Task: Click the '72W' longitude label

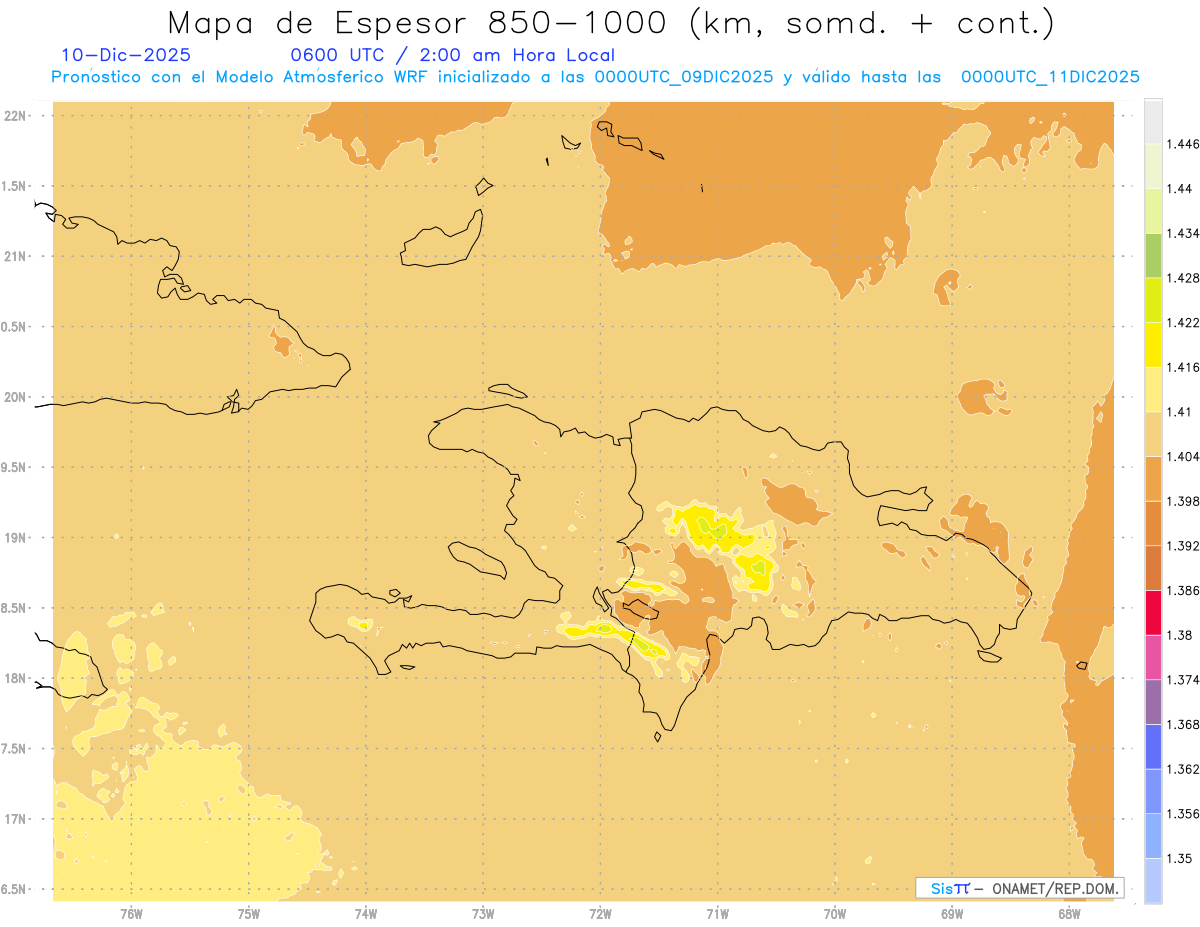Action: [x=600, y=913]
